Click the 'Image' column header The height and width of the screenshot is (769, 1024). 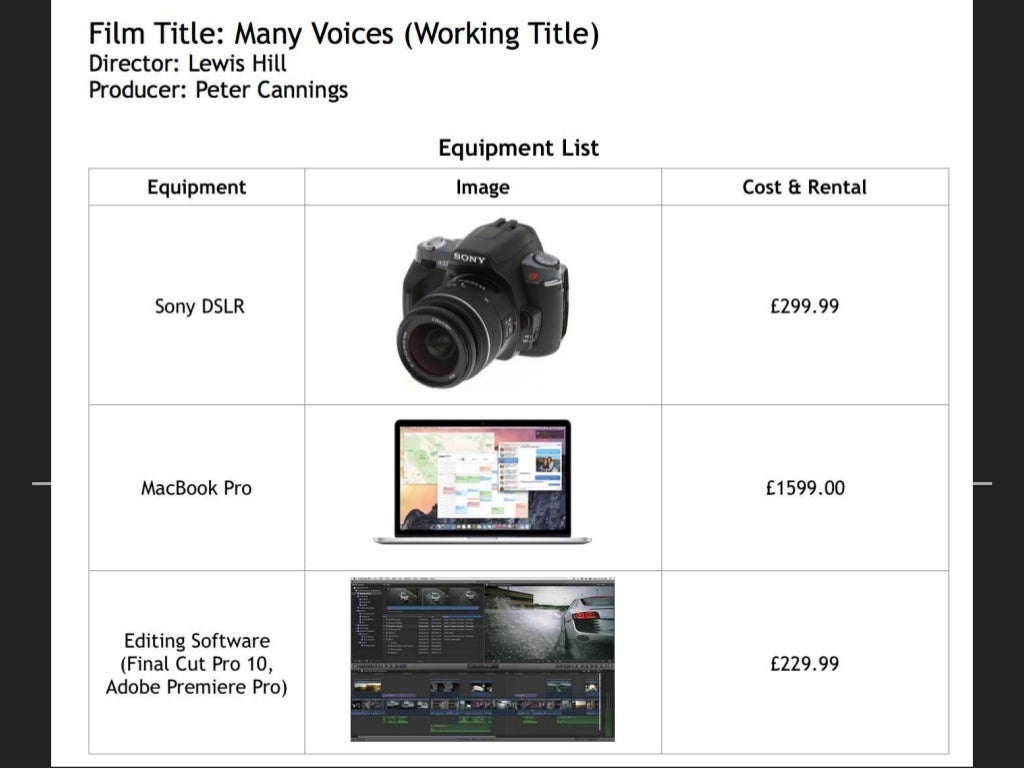pyautogui.click(x=483, y=187)
